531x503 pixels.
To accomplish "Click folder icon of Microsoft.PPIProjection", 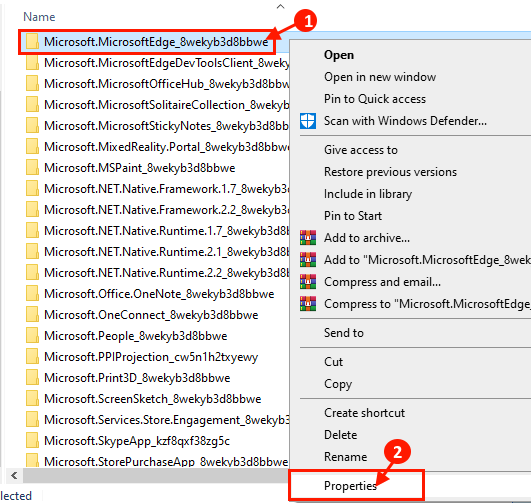I will [x=33, y=357].
